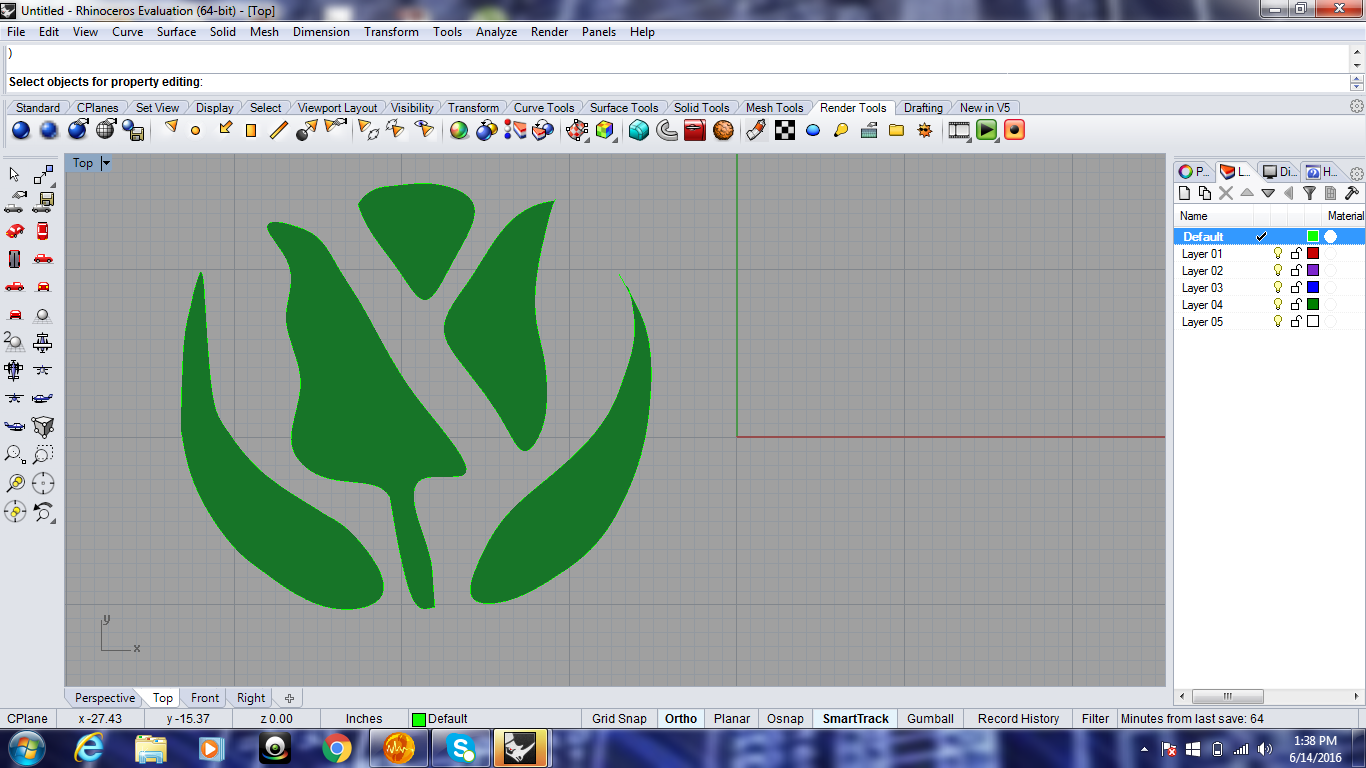Select the arrow pointer tool in left sidebar
This screenshot has width=1366, height=768.
[x=15, y=175]
